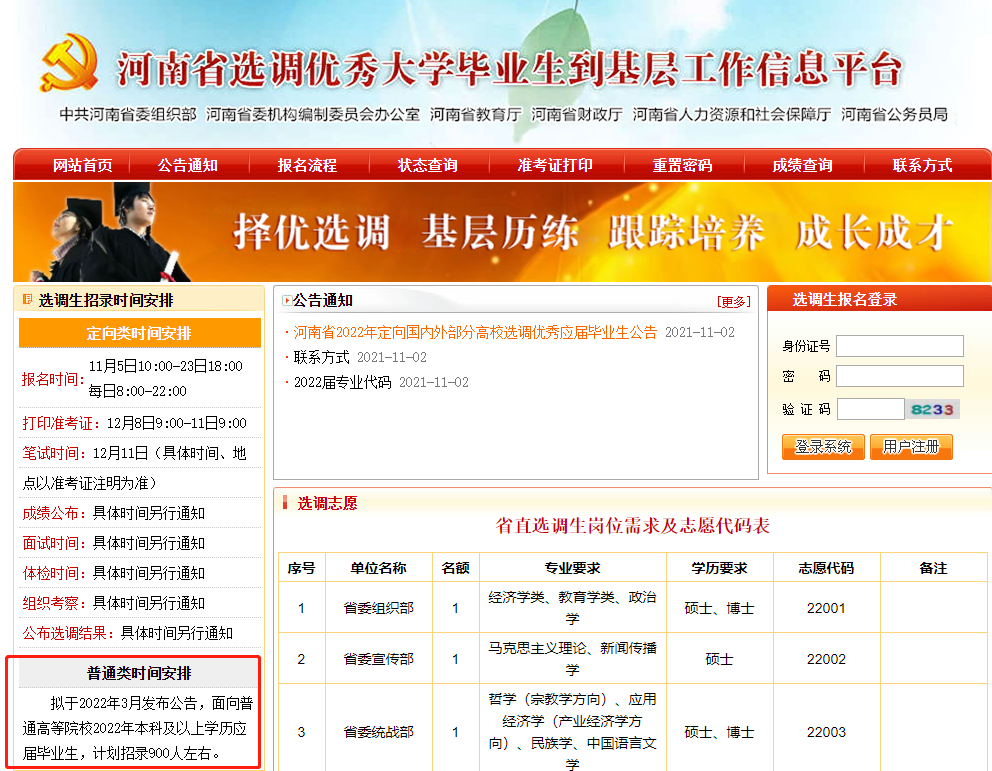Click 志愿代码 value 22003
This screenshot has width=992, height=771.
click(x=826, y=732)
